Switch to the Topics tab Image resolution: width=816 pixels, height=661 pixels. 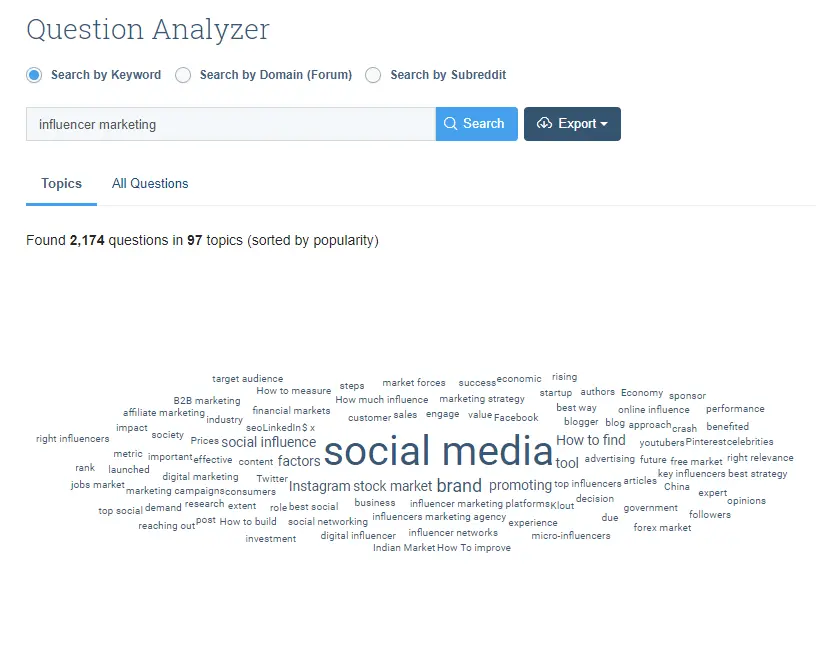tap(61, 184)
